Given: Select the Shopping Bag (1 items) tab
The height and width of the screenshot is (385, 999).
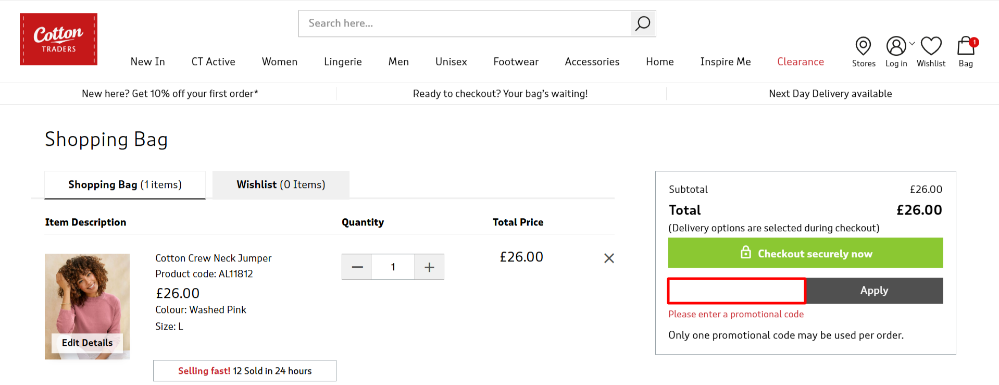Looking at the screenshot, I should click(125, 185).
